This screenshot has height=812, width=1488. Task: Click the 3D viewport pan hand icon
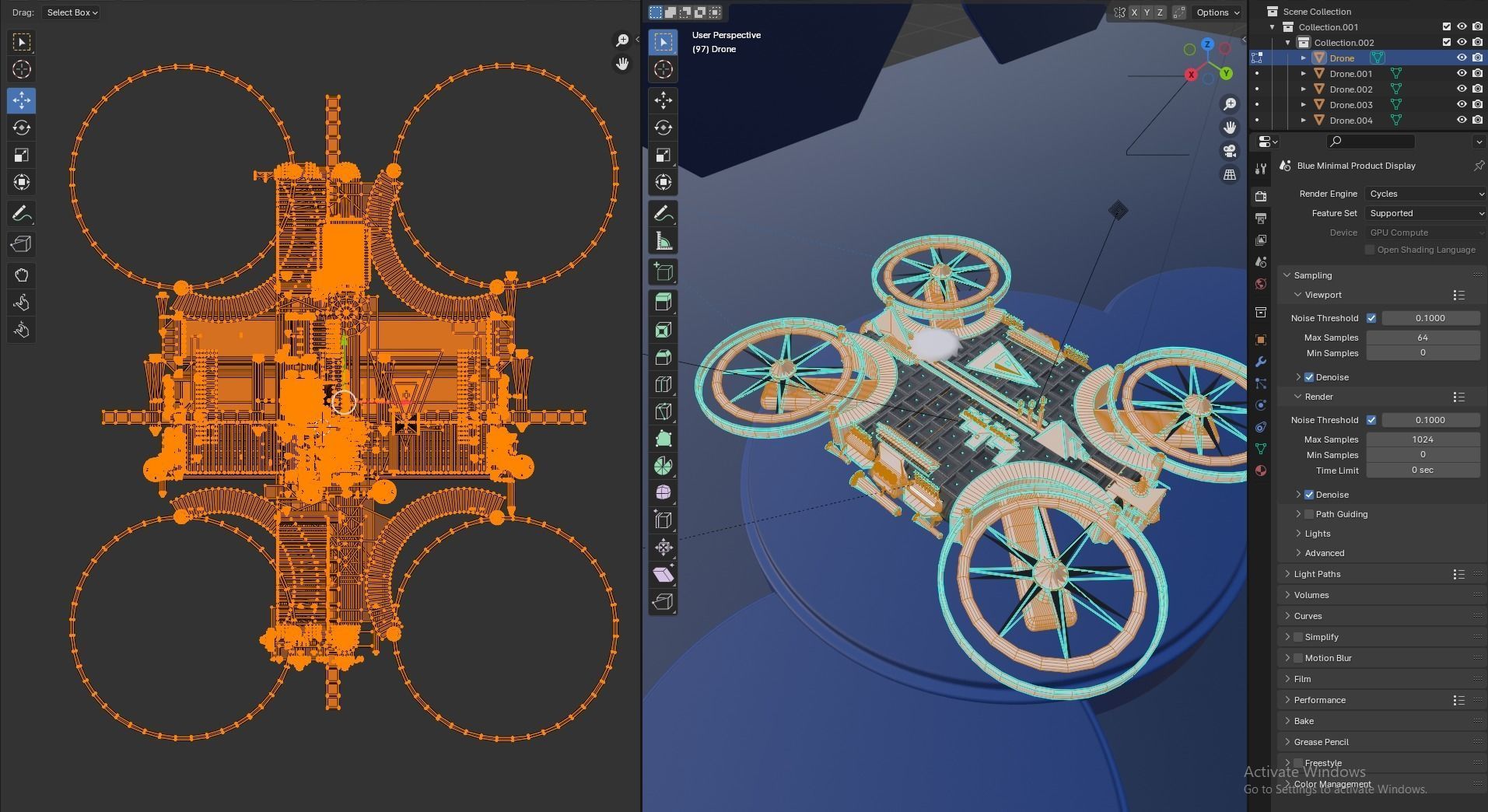[1230, 128]
